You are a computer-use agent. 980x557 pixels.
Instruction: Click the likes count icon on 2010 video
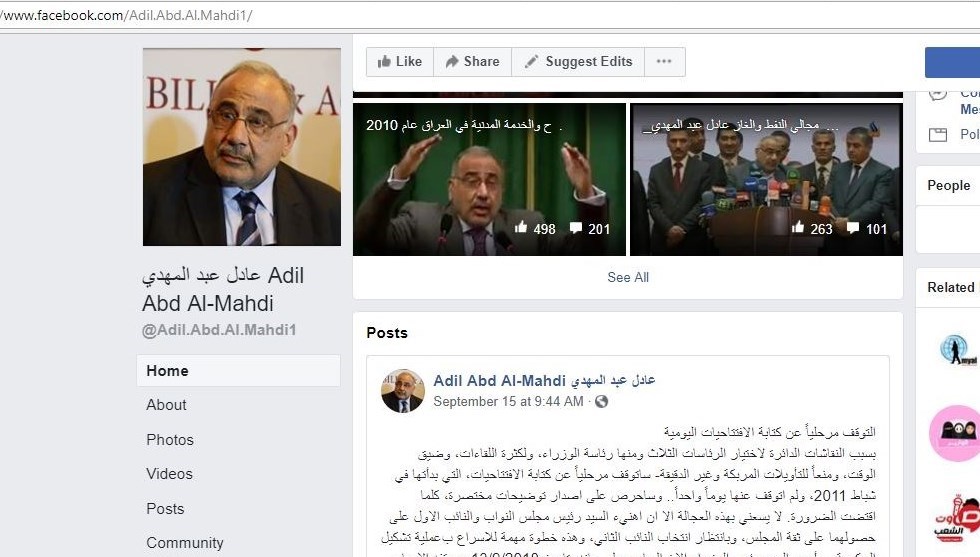tap(521, 228)
